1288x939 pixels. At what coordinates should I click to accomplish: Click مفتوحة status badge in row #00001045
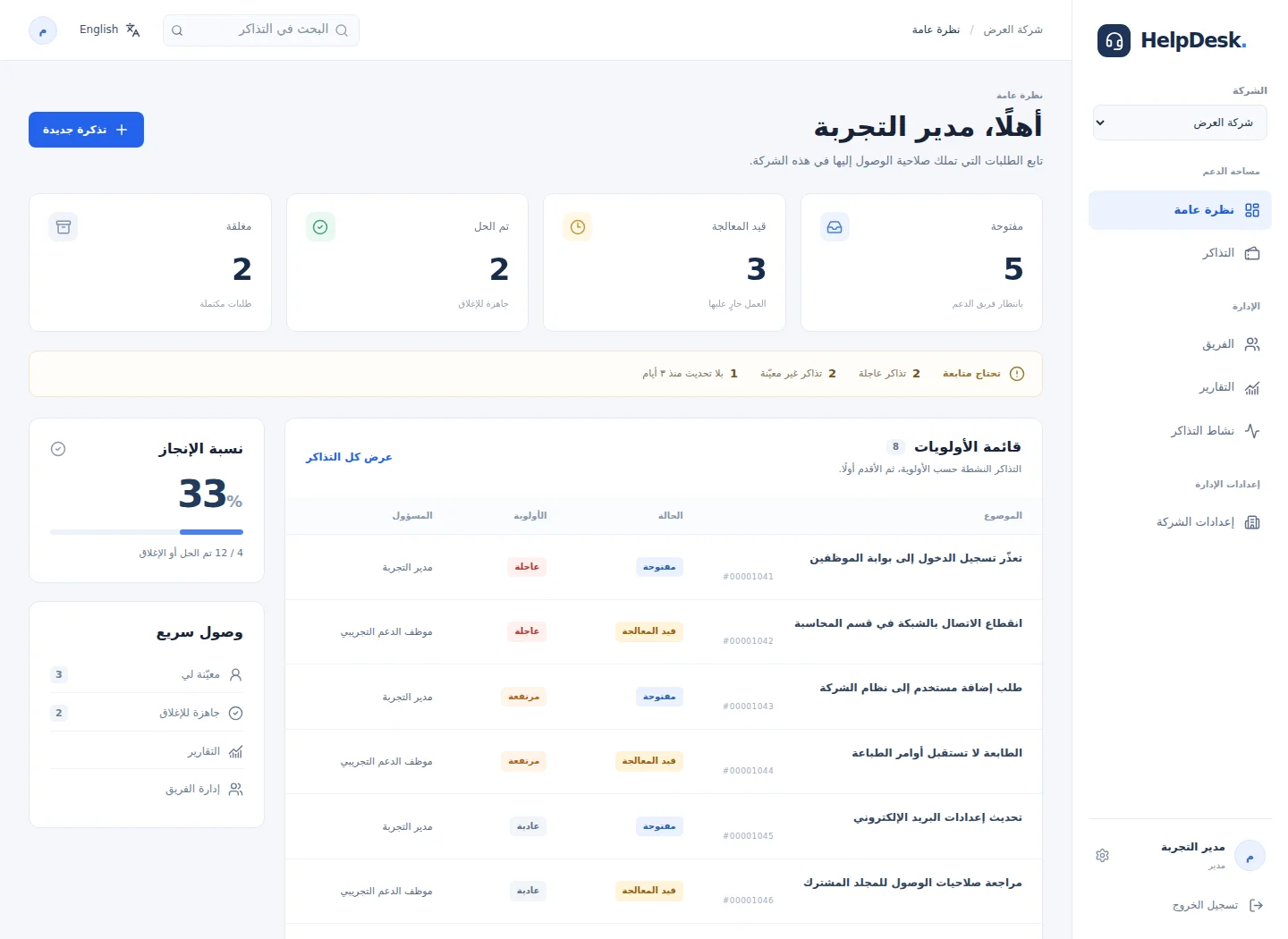(659, 826)
